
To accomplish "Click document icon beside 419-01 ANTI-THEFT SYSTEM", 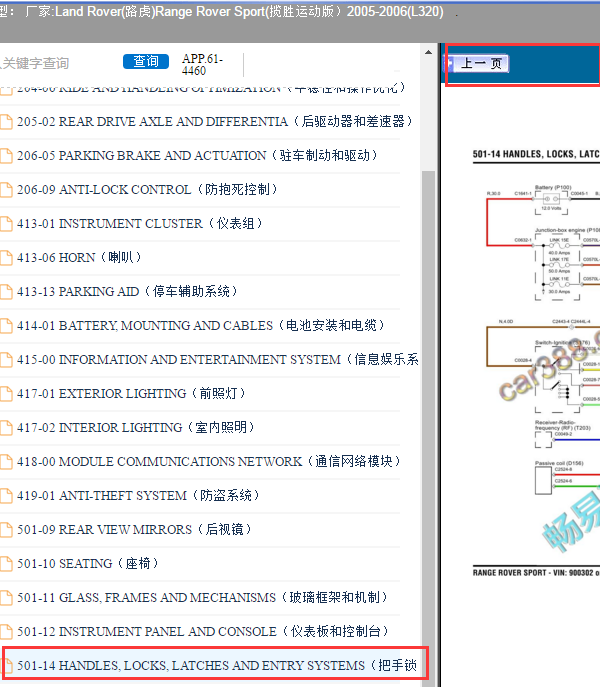I will click(x=6, y=496).
